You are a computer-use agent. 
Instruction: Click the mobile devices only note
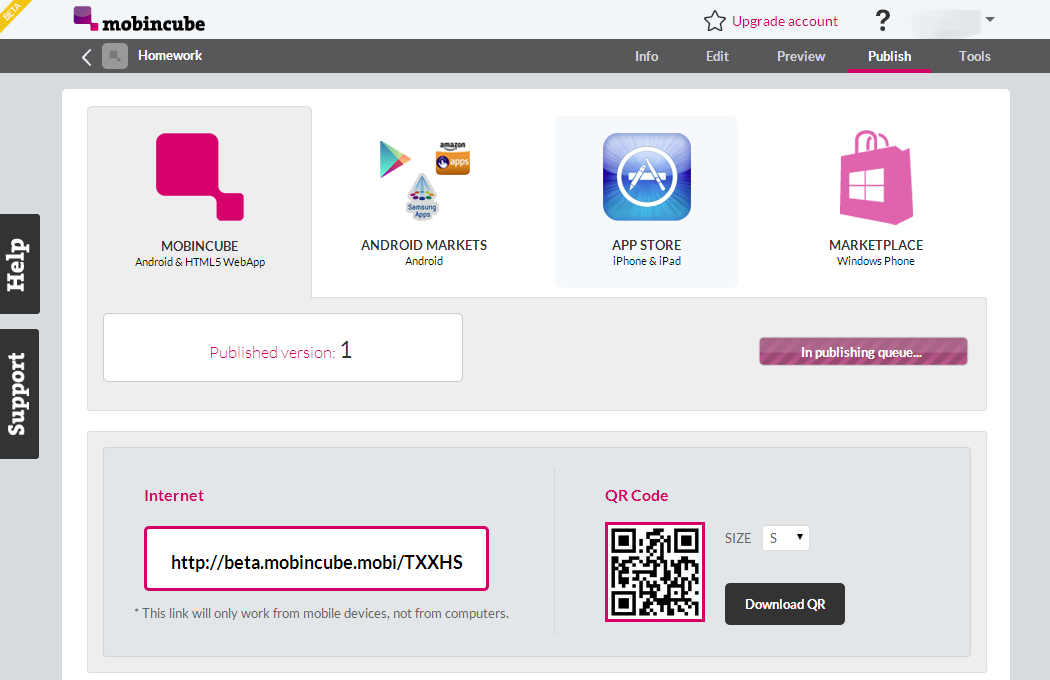pyautogui.click(x=321, y=613)
